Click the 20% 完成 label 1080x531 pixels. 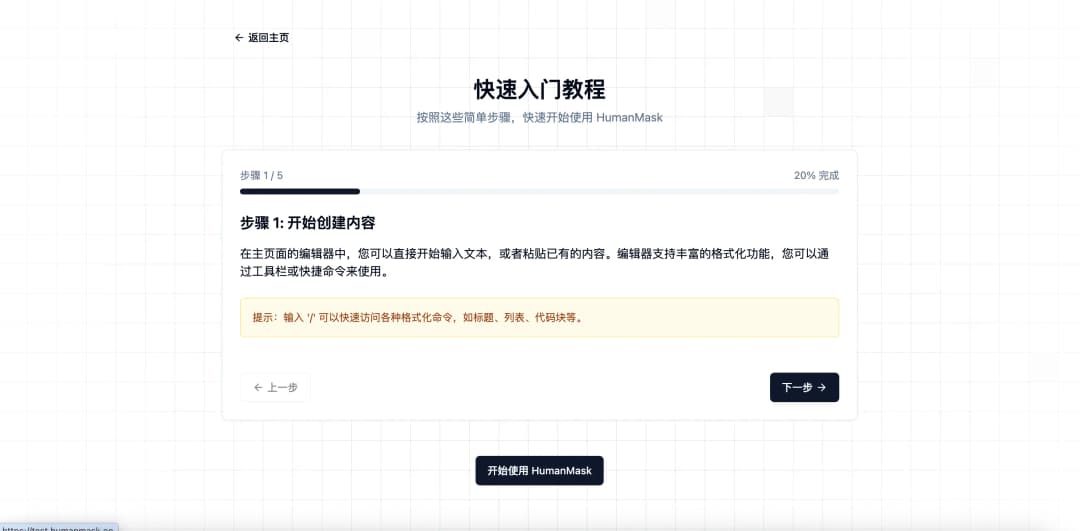816,176
